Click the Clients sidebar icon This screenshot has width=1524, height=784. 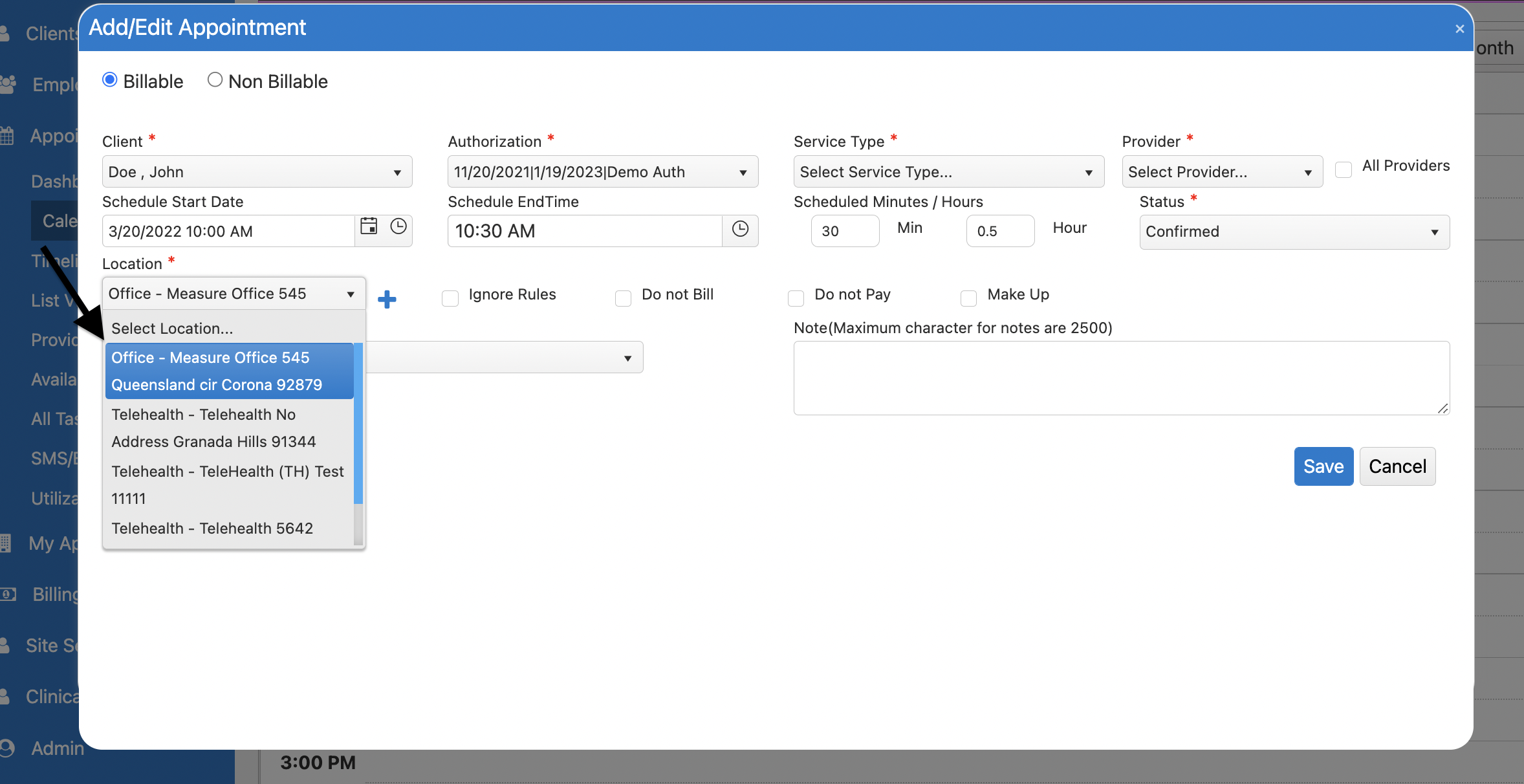click(5, 34)
